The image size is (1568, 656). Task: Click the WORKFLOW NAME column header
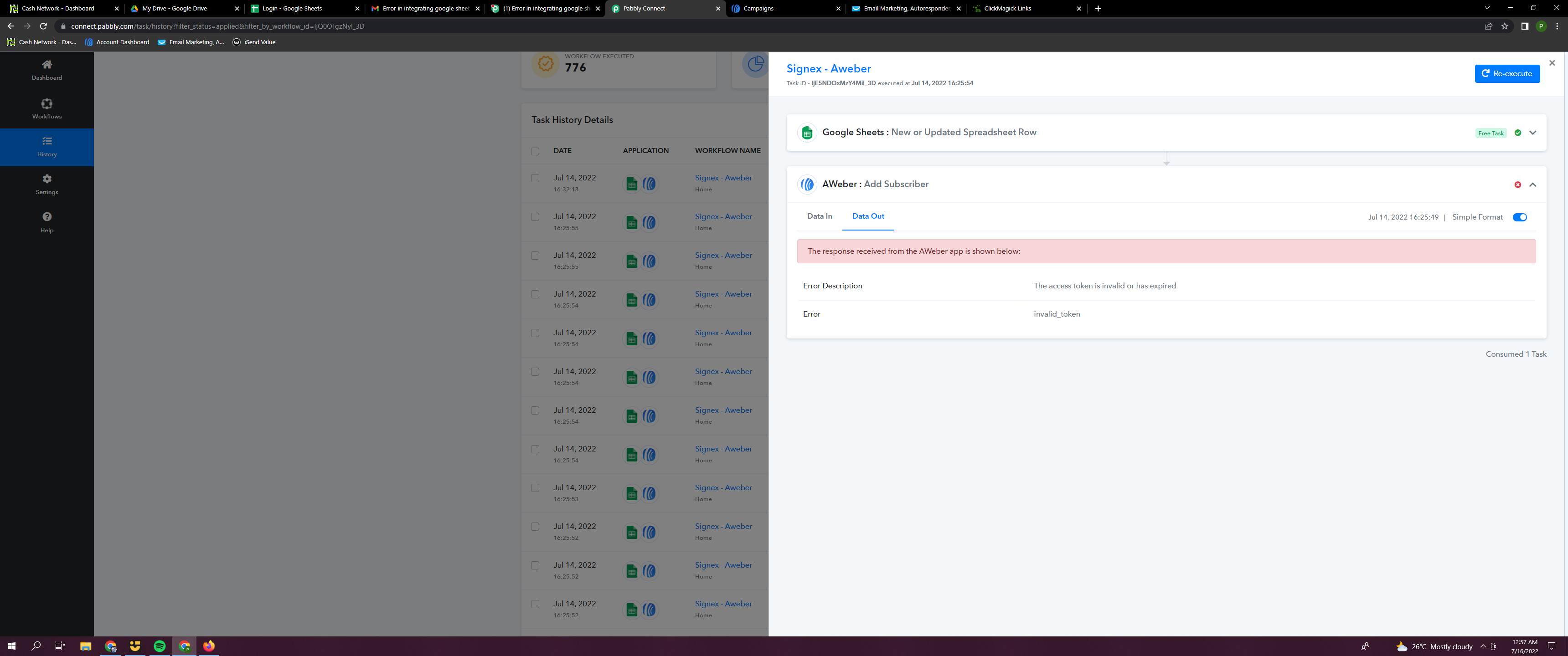point(727,151)
